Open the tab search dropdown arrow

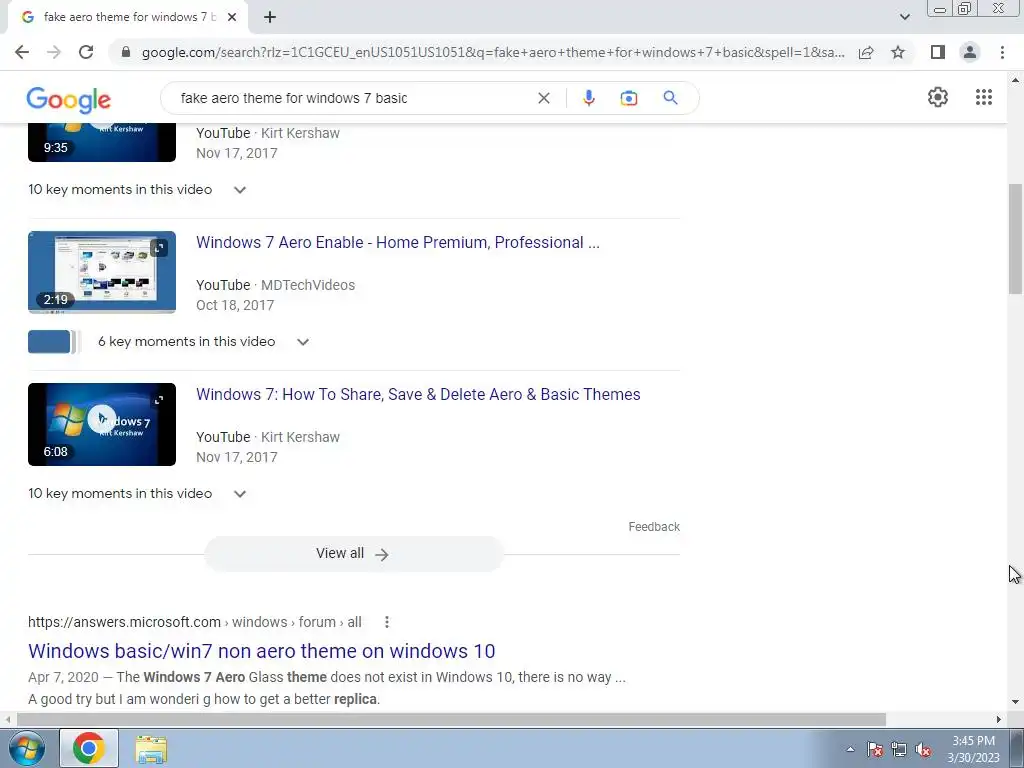pos(904,17)
